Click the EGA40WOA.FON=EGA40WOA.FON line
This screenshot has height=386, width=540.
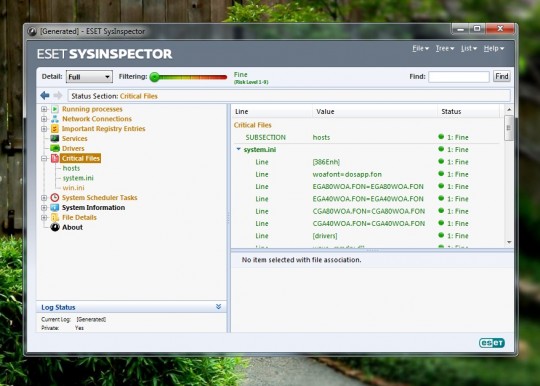(x=368, y=199)
